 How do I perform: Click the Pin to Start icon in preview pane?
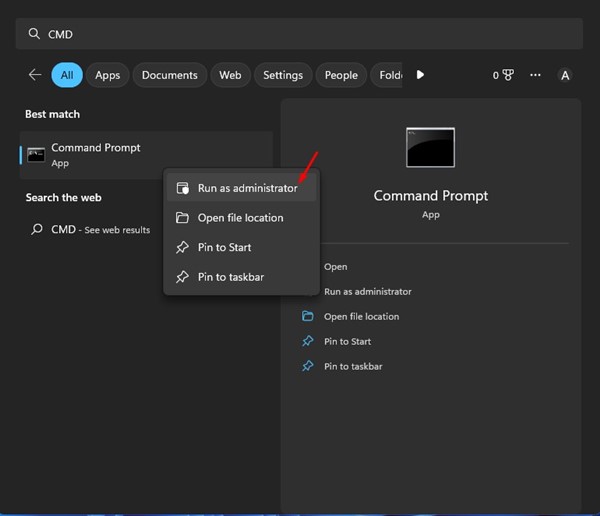point(308,341)
